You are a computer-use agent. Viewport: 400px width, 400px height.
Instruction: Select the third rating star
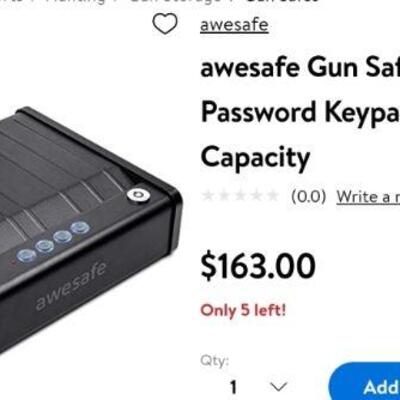point(240,196)
